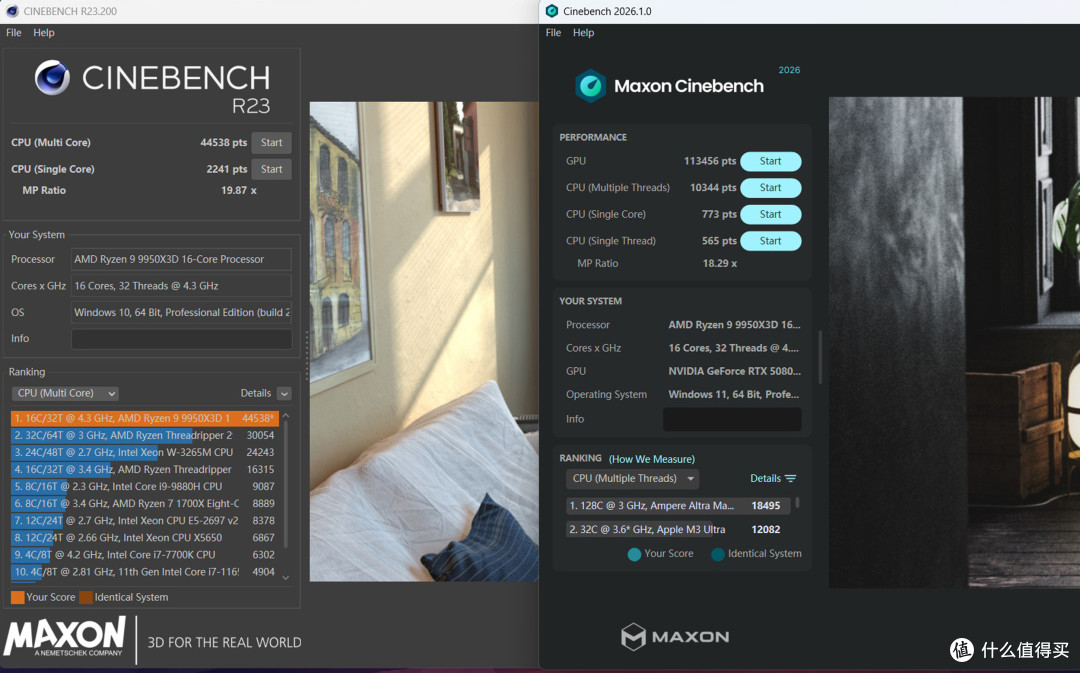Screen dimensions: 1080x673
Task: Click the Cinebench R23 sphere logo
Action: [52, 77]
